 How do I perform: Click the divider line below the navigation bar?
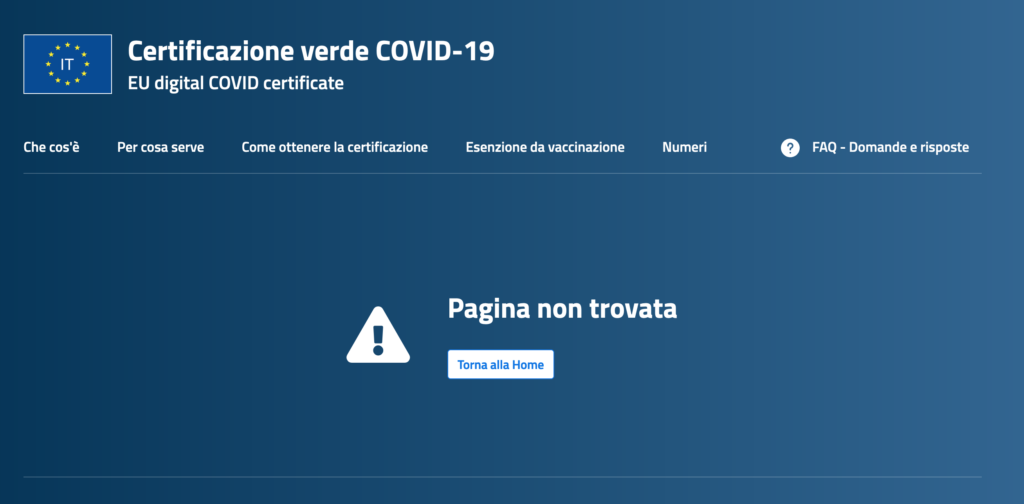(502, 174)
